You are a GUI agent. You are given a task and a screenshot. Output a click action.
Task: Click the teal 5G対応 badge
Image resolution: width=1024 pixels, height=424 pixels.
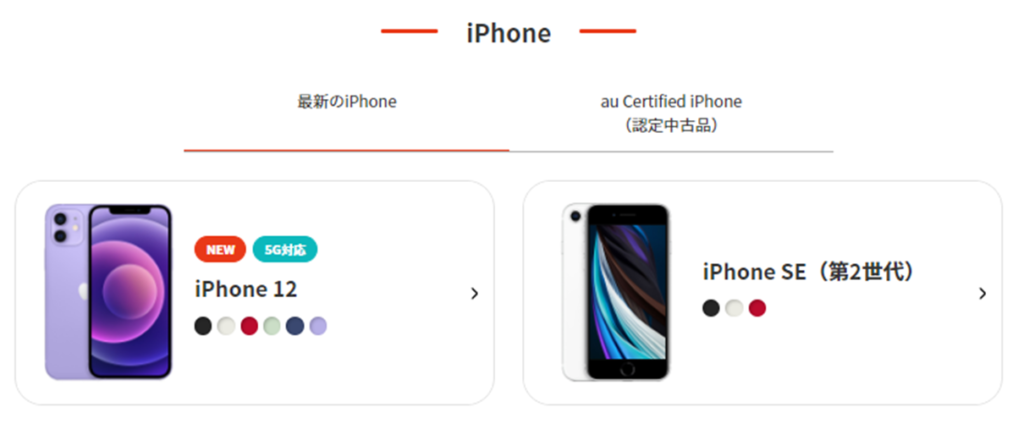tap(285, 250)
